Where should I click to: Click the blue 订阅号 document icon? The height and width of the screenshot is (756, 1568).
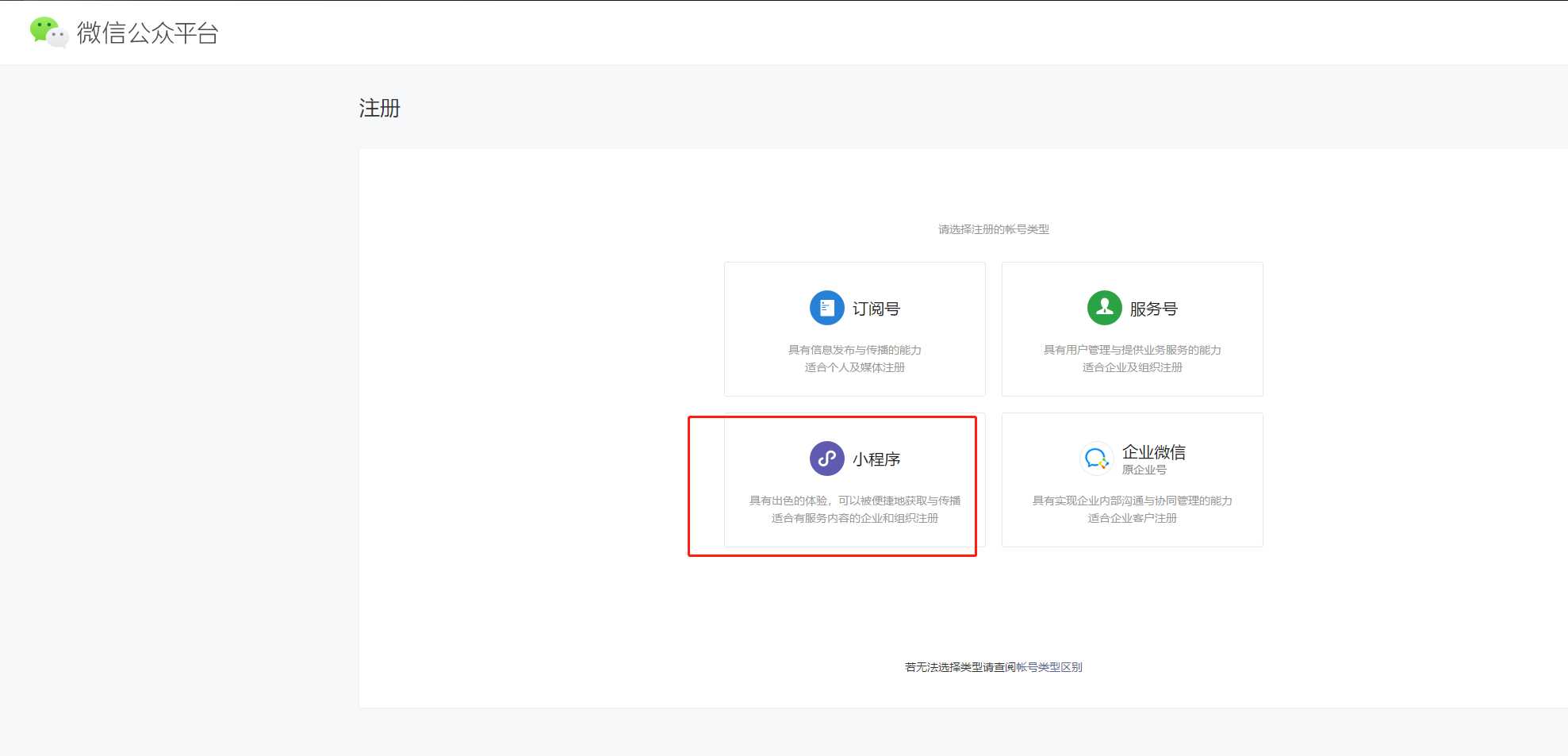click(826, 308)
